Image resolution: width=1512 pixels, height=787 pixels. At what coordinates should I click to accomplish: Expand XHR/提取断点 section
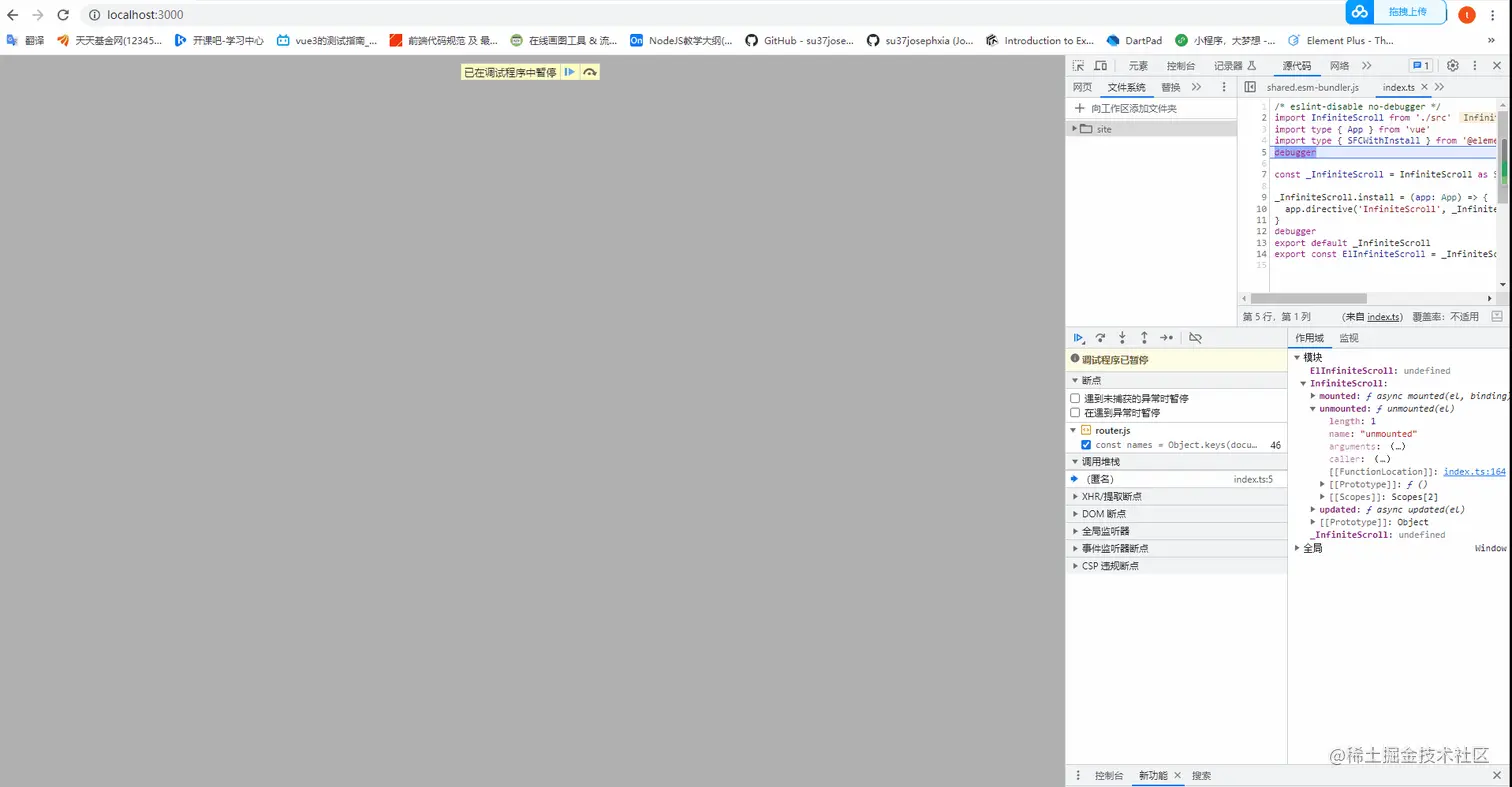[1176, 496]
